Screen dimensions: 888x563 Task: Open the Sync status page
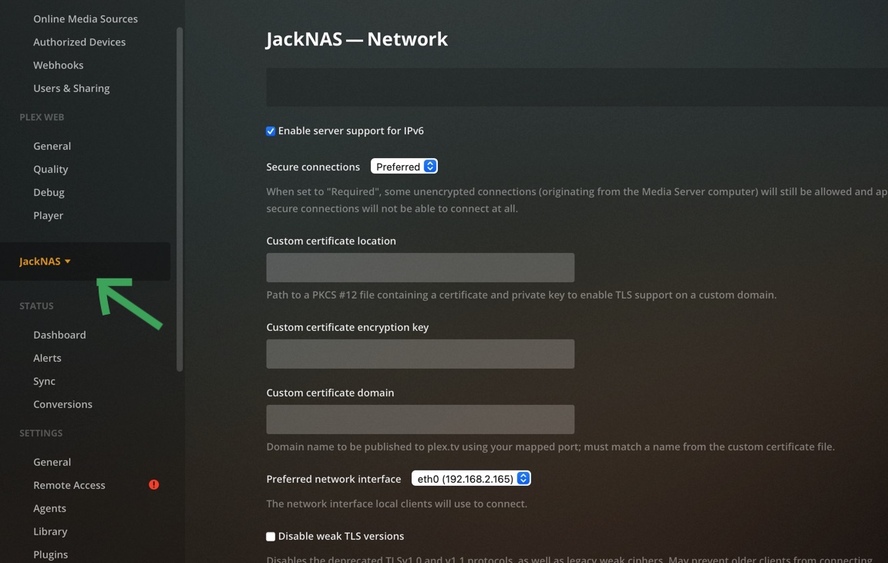[x=44, y=381]
